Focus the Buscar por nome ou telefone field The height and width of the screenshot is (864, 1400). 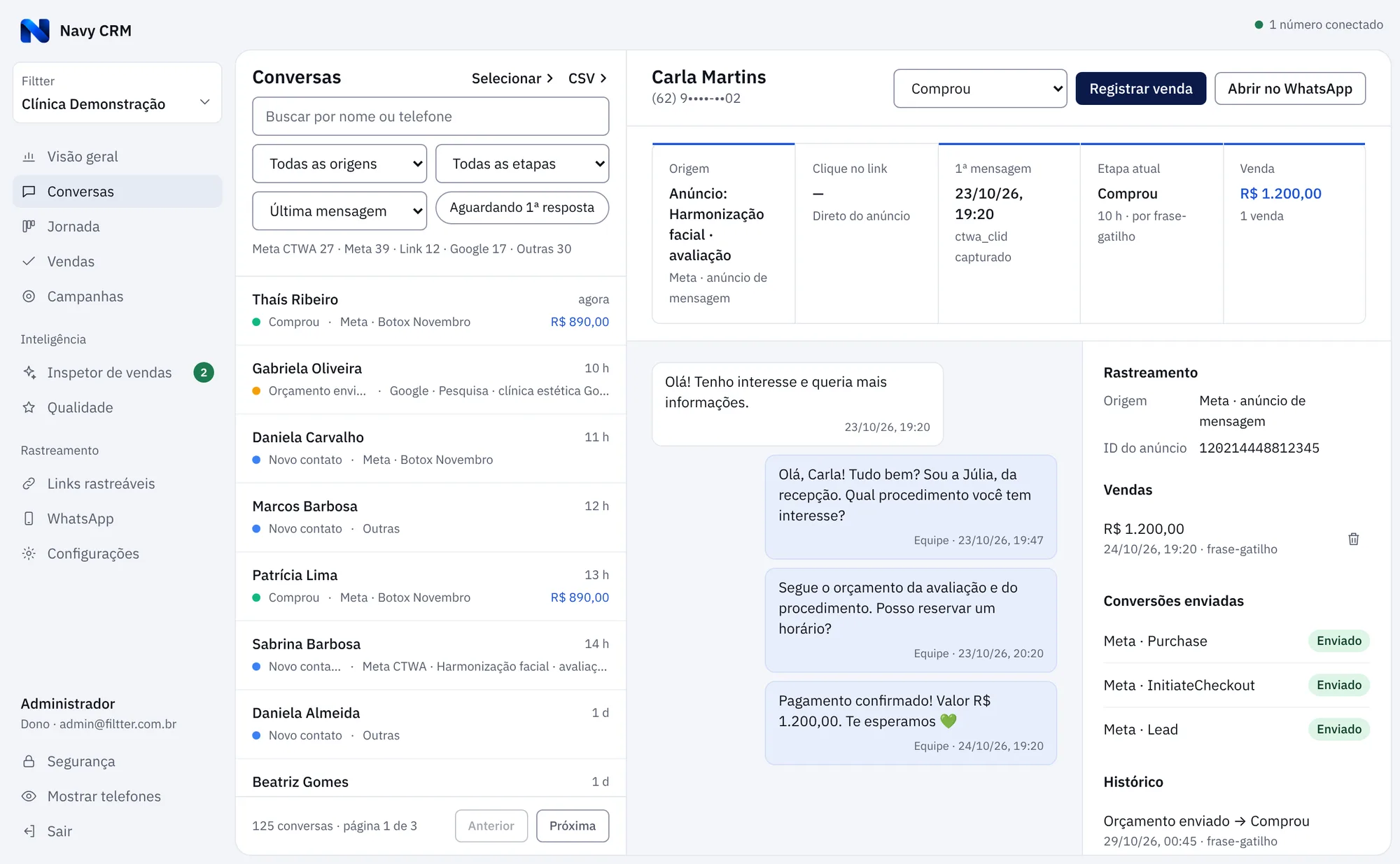tap(430, 116)
